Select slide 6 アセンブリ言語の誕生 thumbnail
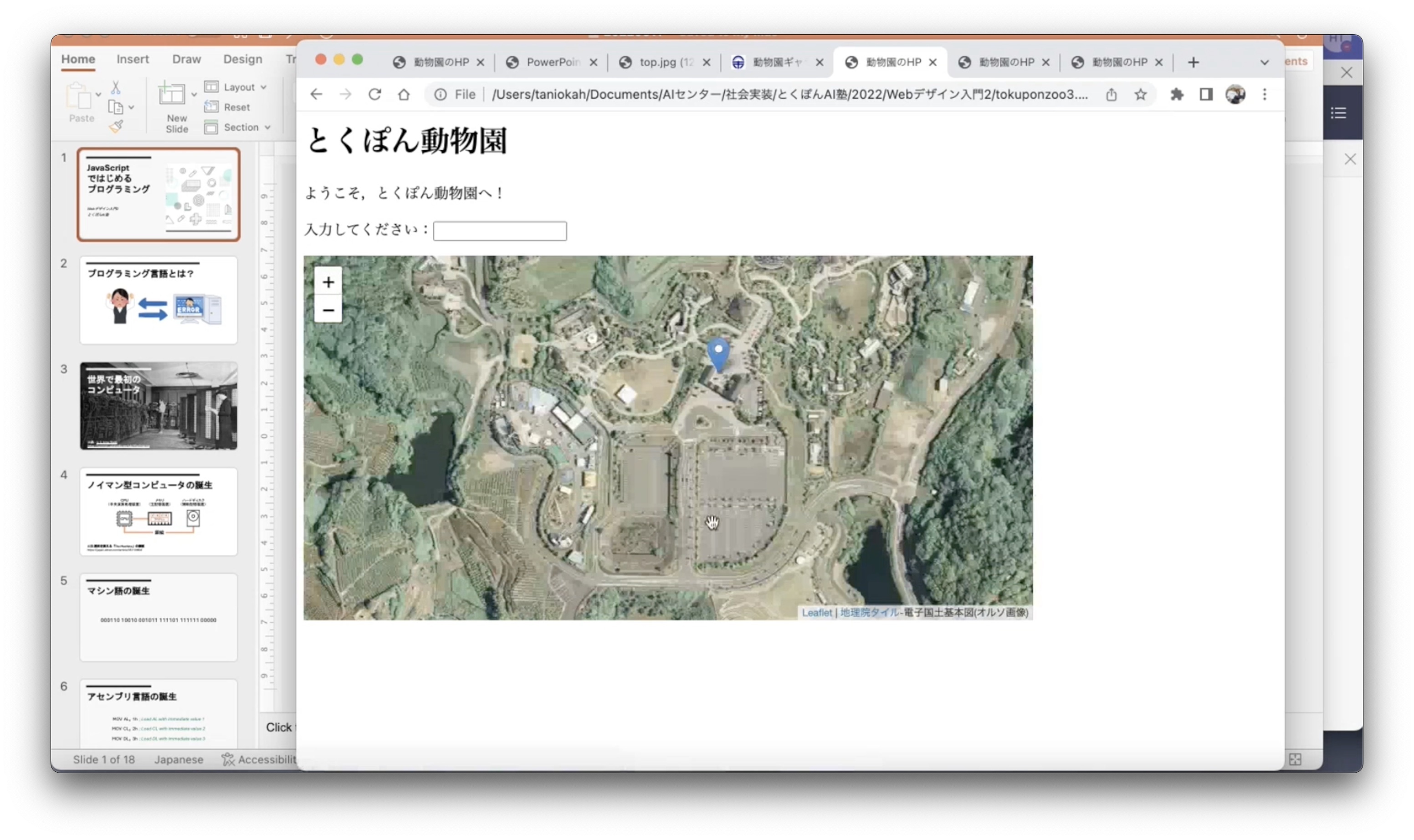 [159, 713]
